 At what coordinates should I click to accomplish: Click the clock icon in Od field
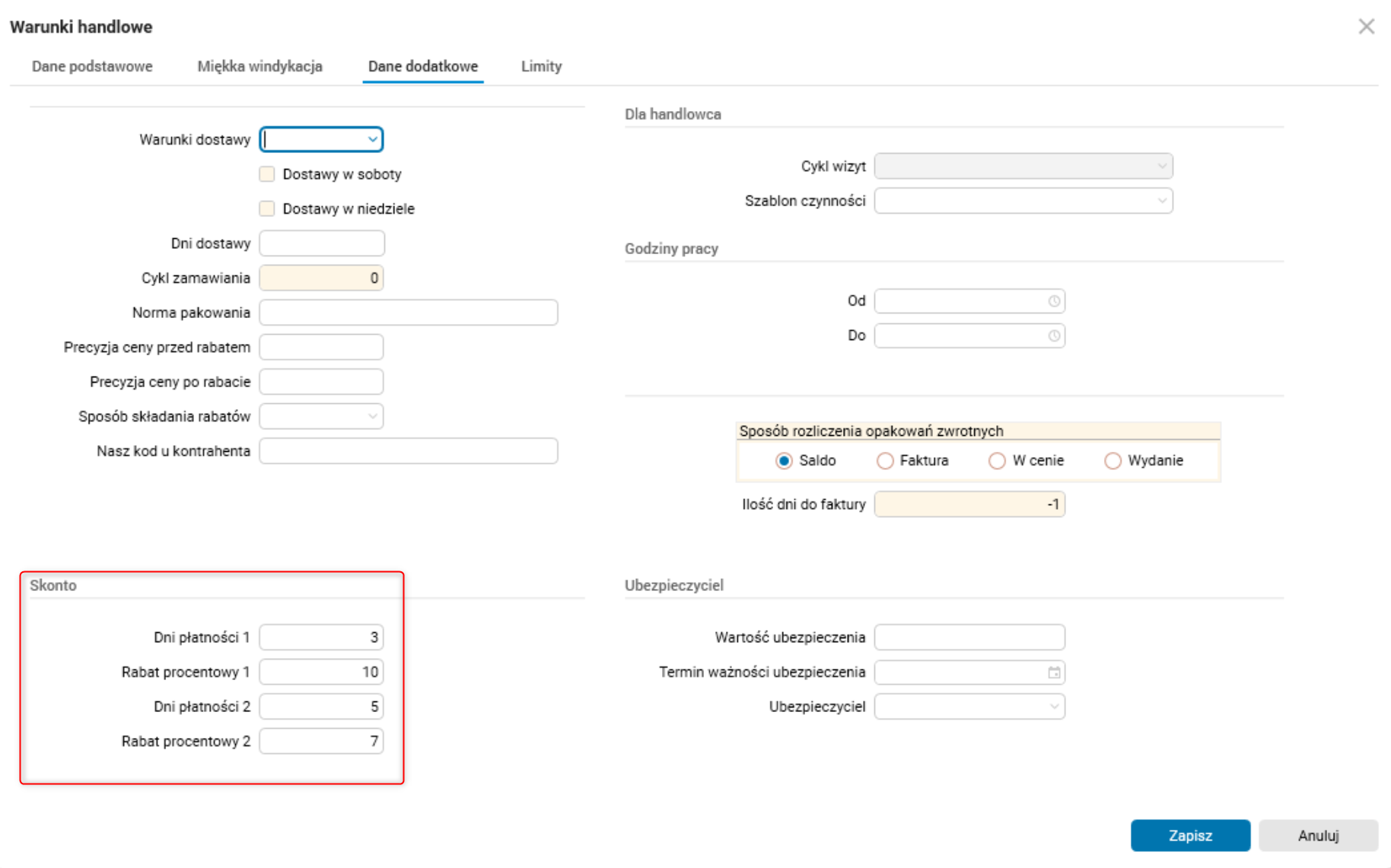pyautogui.click(x=1054, y=301)
